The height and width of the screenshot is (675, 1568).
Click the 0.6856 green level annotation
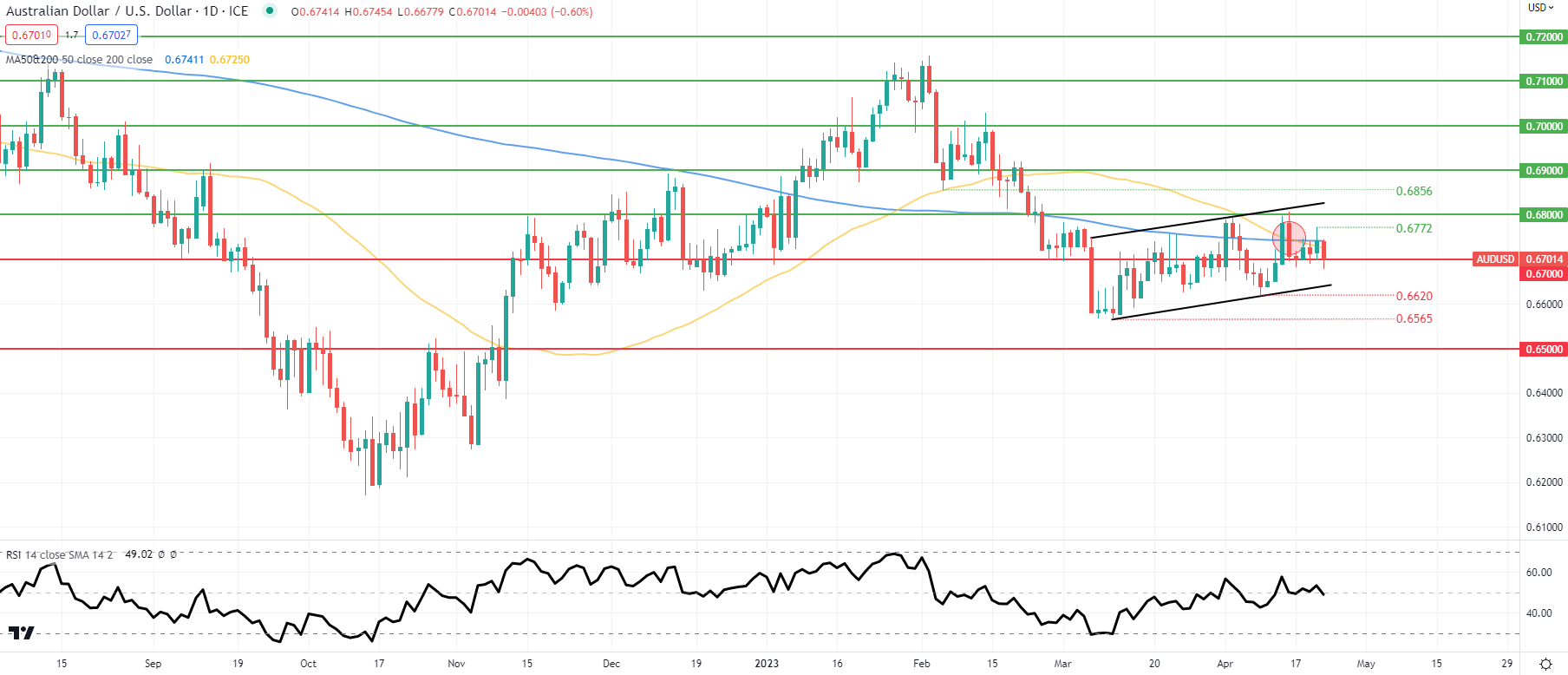1414,191
